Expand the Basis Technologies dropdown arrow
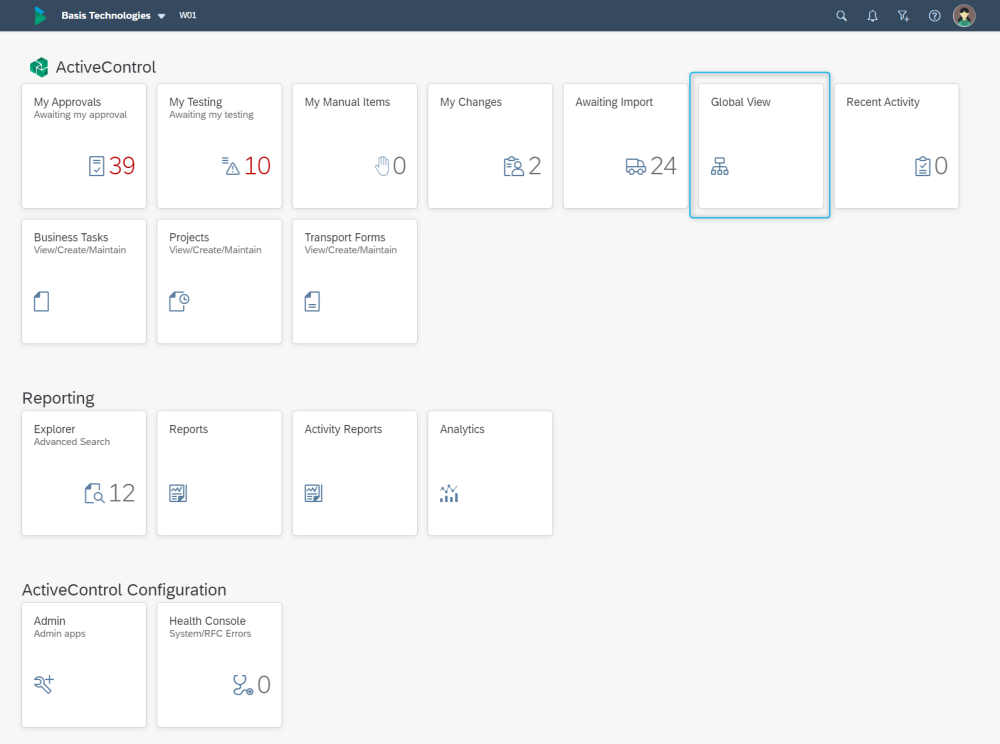Screen dimensions: 1000x744 pos(161,16)
